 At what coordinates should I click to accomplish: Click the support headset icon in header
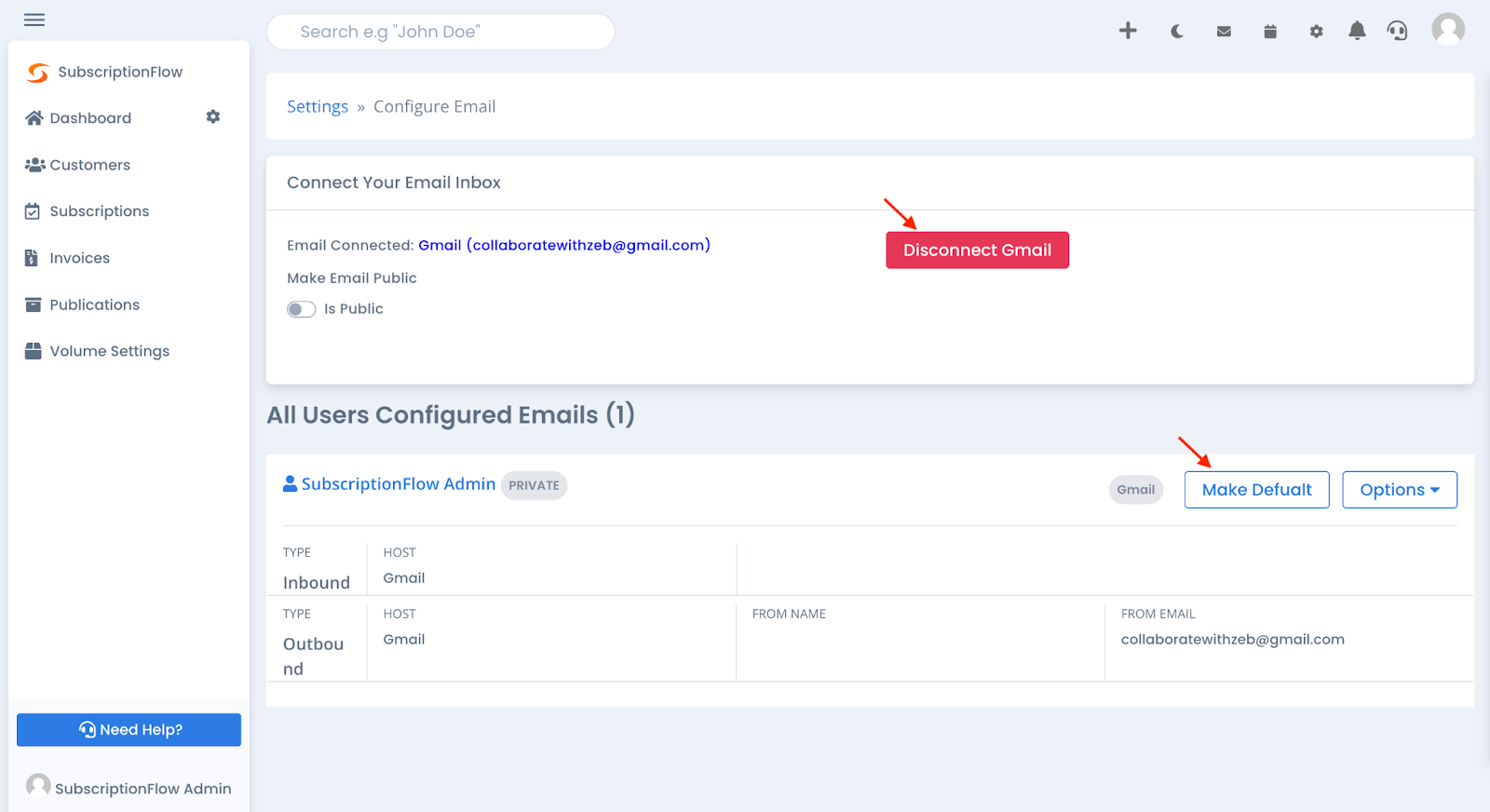pyautogui.click(x=1397, y=31)
